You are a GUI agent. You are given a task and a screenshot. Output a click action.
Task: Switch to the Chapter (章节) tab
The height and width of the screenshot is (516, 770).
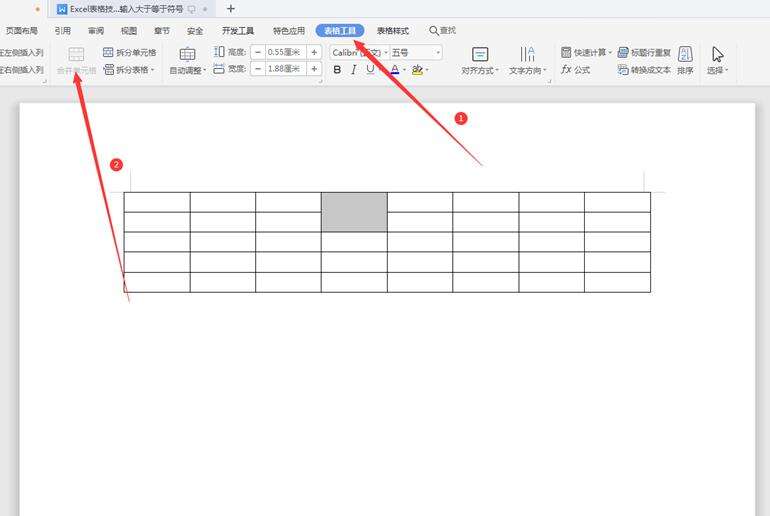point(162,30)
